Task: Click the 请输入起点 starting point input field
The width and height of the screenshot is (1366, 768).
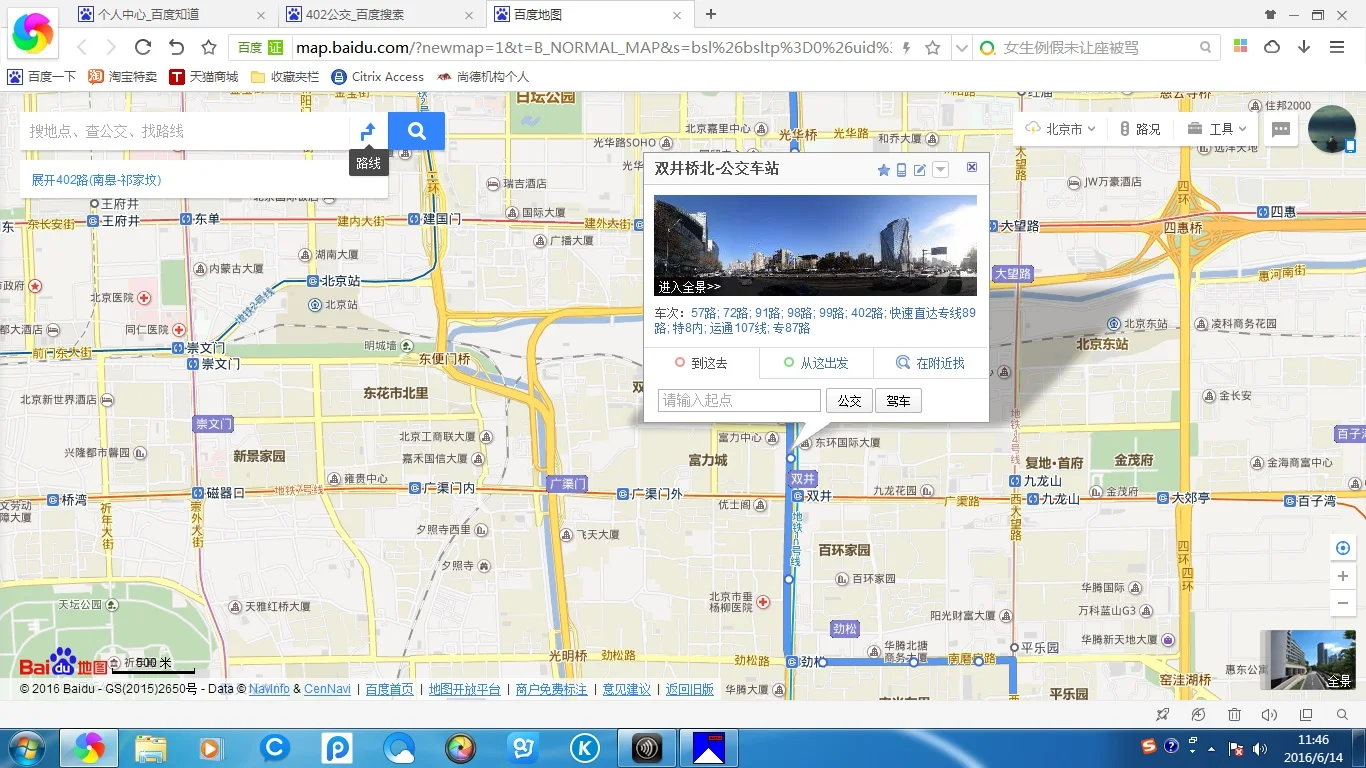Action: (x=739, y=400)
